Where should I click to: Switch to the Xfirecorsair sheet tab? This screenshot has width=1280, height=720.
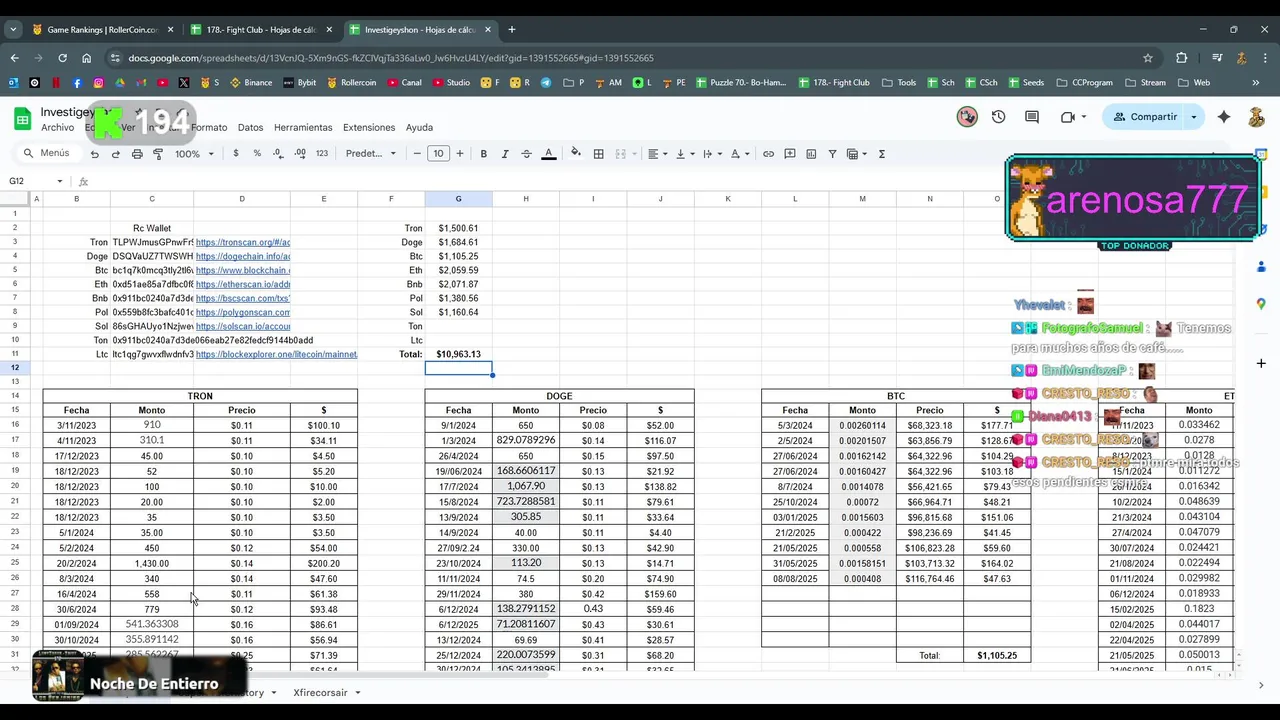(x=320, y=692)
